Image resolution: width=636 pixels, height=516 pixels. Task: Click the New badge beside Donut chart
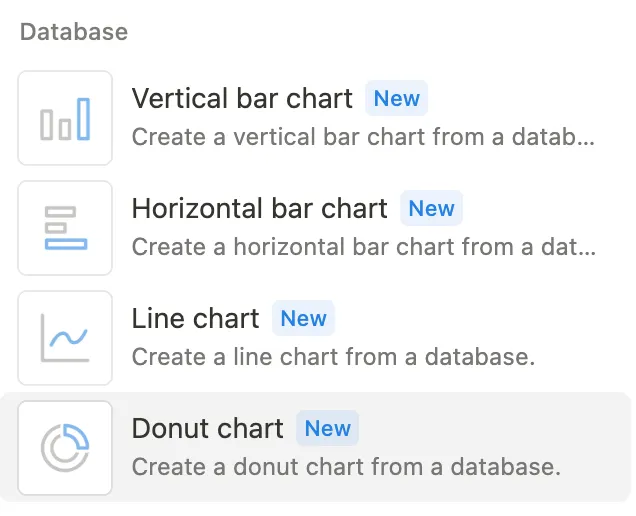(x=328, y=429)
